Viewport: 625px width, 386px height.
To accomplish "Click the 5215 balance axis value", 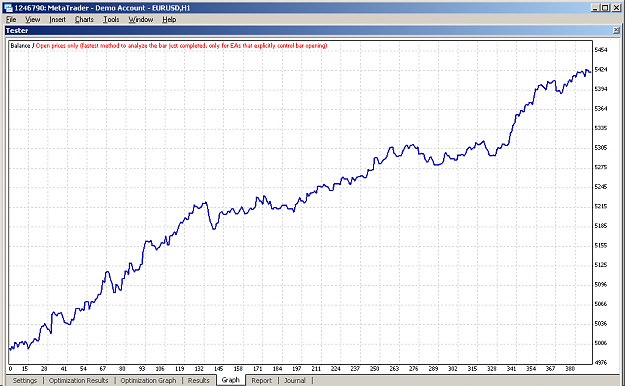I will (x=601, y=206).
